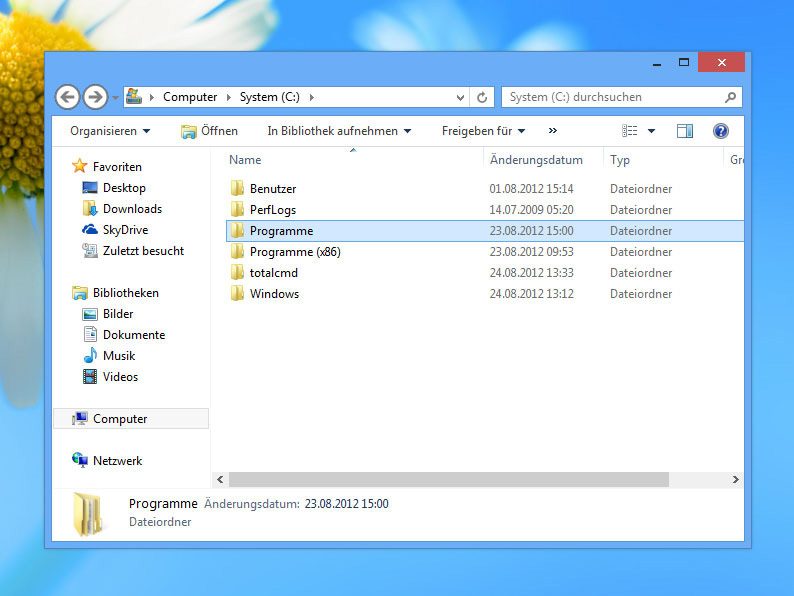
Task: Select SkyDrive in Favoriten
Action: 125,230
